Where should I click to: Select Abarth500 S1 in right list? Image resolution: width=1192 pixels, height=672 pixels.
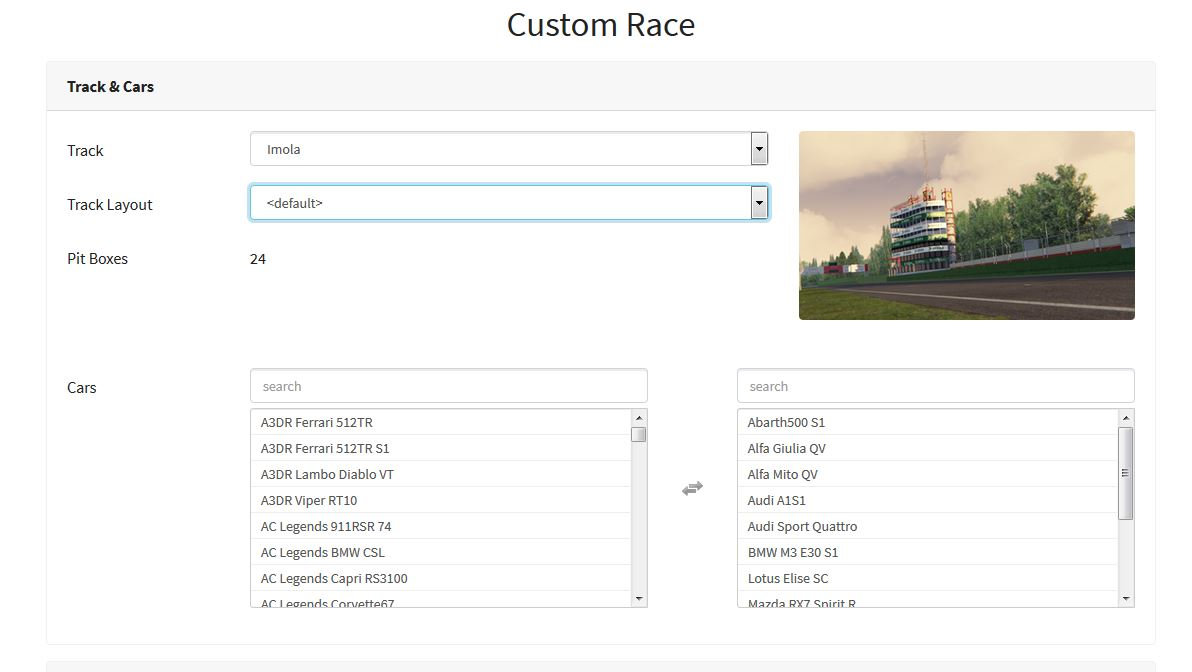[786, 422]
